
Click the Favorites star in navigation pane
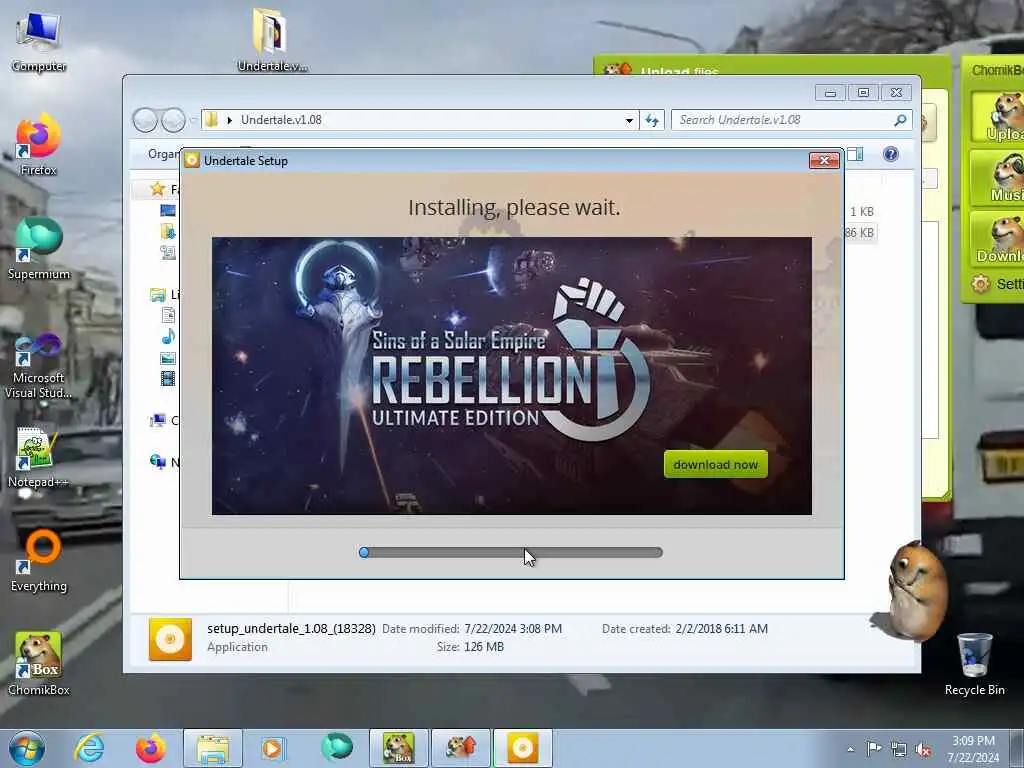coord(157,189)
